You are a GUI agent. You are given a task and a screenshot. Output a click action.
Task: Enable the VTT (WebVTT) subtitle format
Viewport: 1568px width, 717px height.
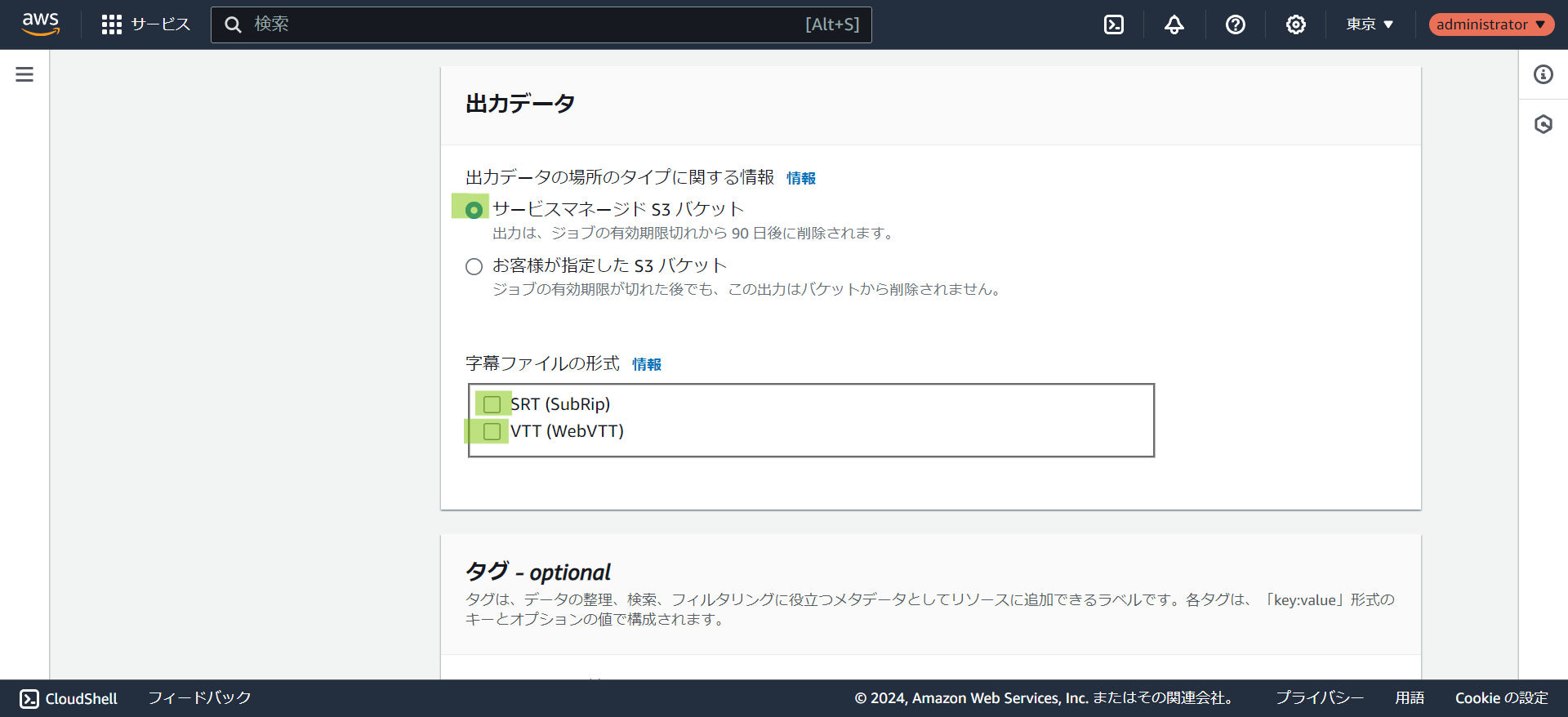click(492, 431)
